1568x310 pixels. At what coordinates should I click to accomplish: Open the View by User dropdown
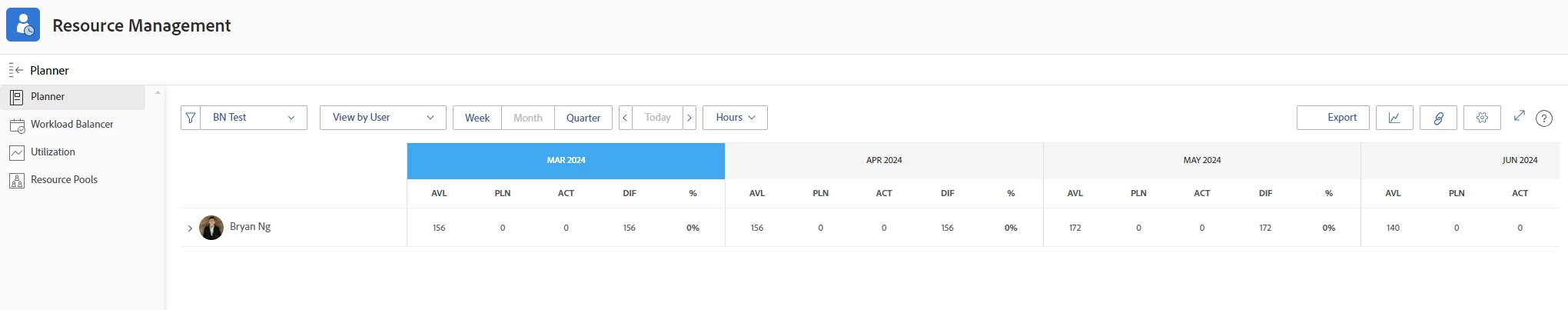click(383, 118)
